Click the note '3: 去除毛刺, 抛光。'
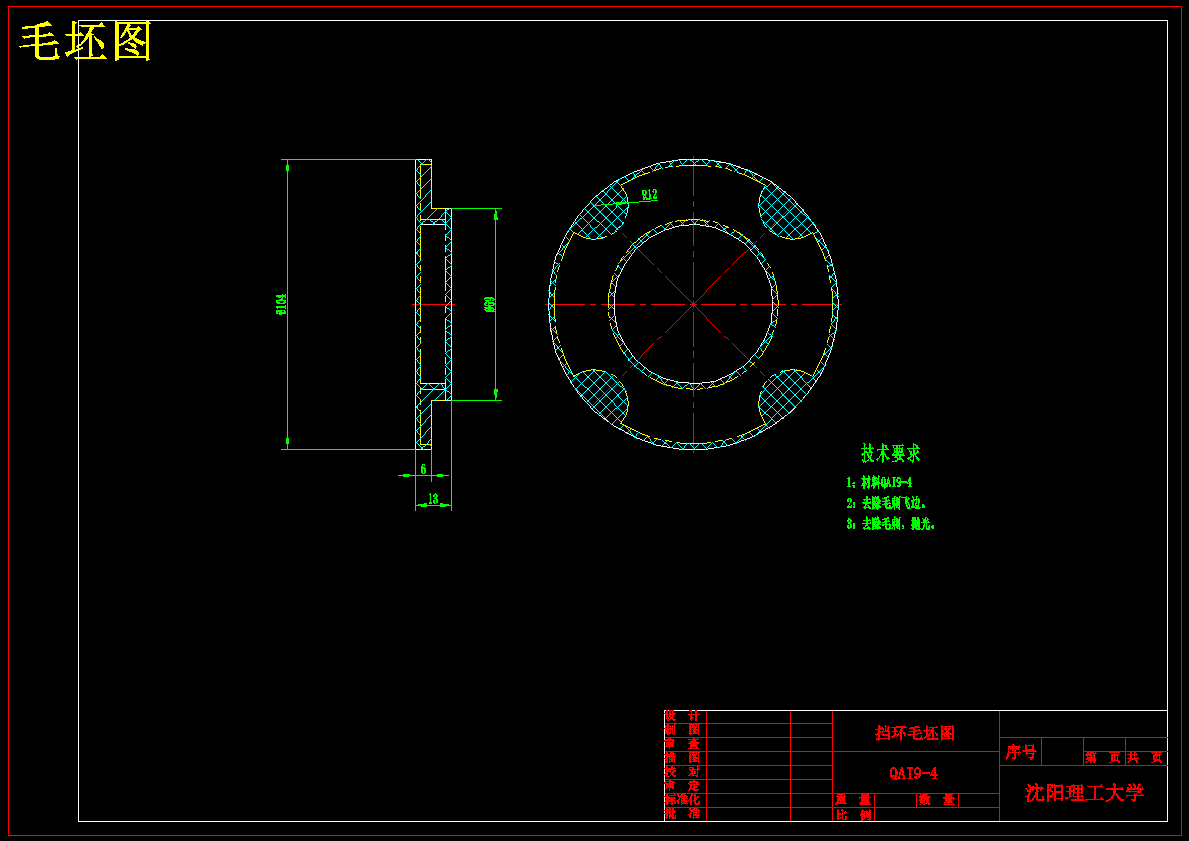The image size is (1189, 841). [891, 524]
